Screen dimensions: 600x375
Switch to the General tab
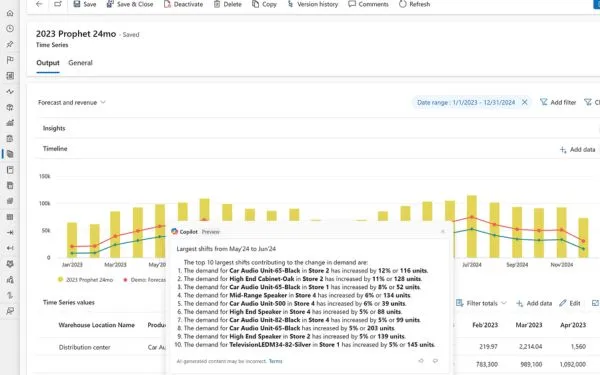click(x=80, y=63)
